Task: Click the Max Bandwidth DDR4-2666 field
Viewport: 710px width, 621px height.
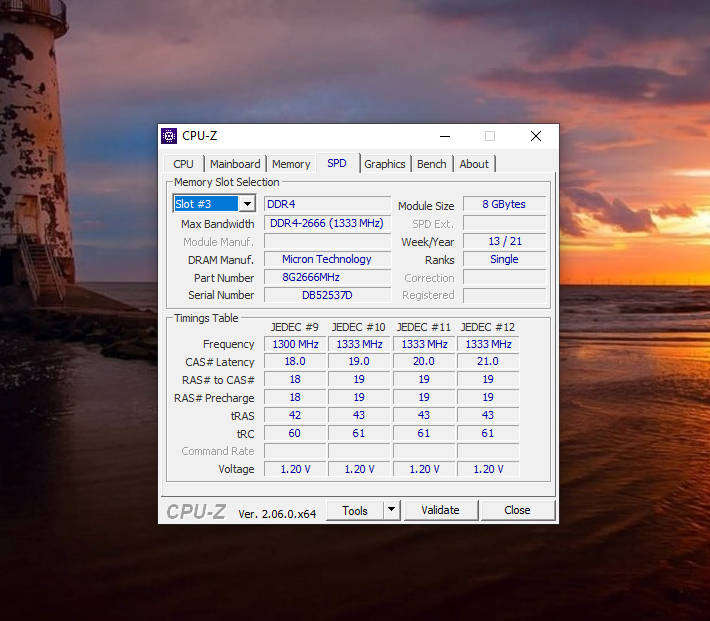Action: click(x=327, y=223)
